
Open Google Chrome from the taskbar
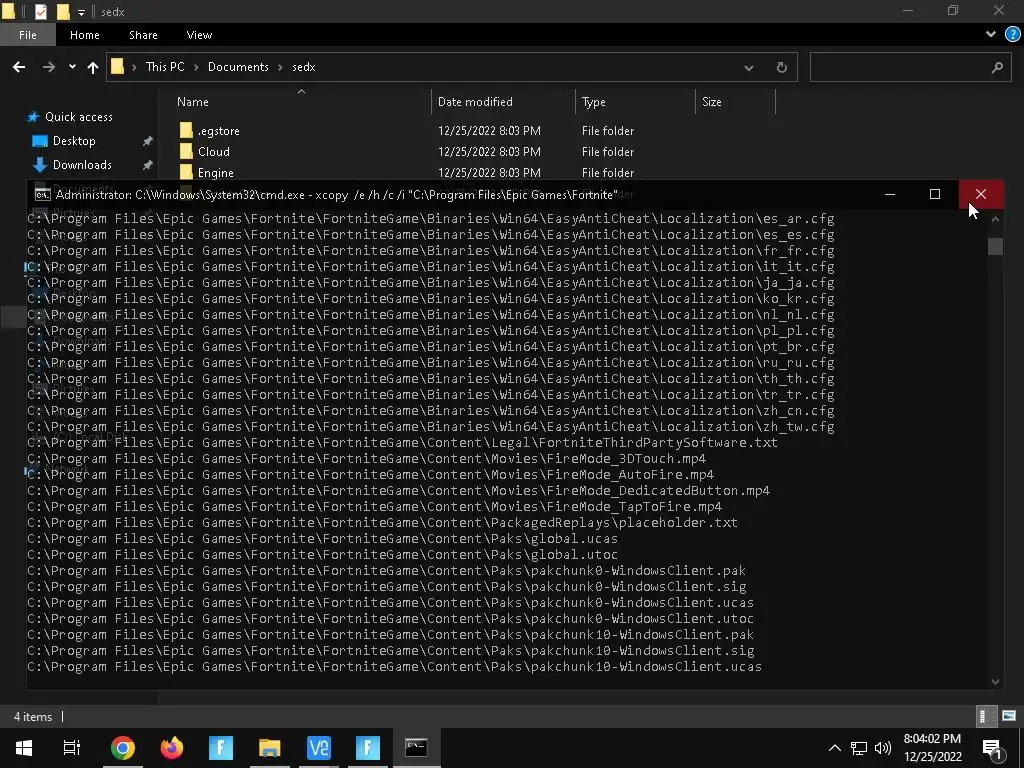122,748
